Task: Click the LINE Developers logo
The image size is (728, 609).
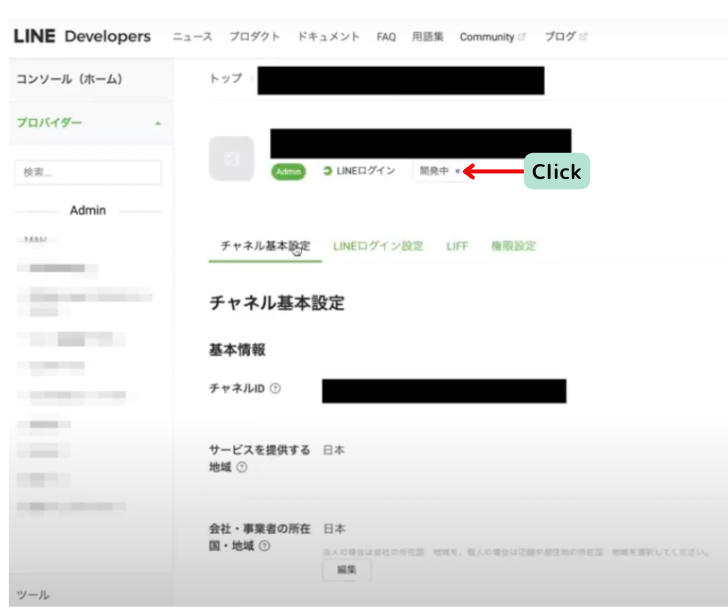Action: click(x=82, y=36)
